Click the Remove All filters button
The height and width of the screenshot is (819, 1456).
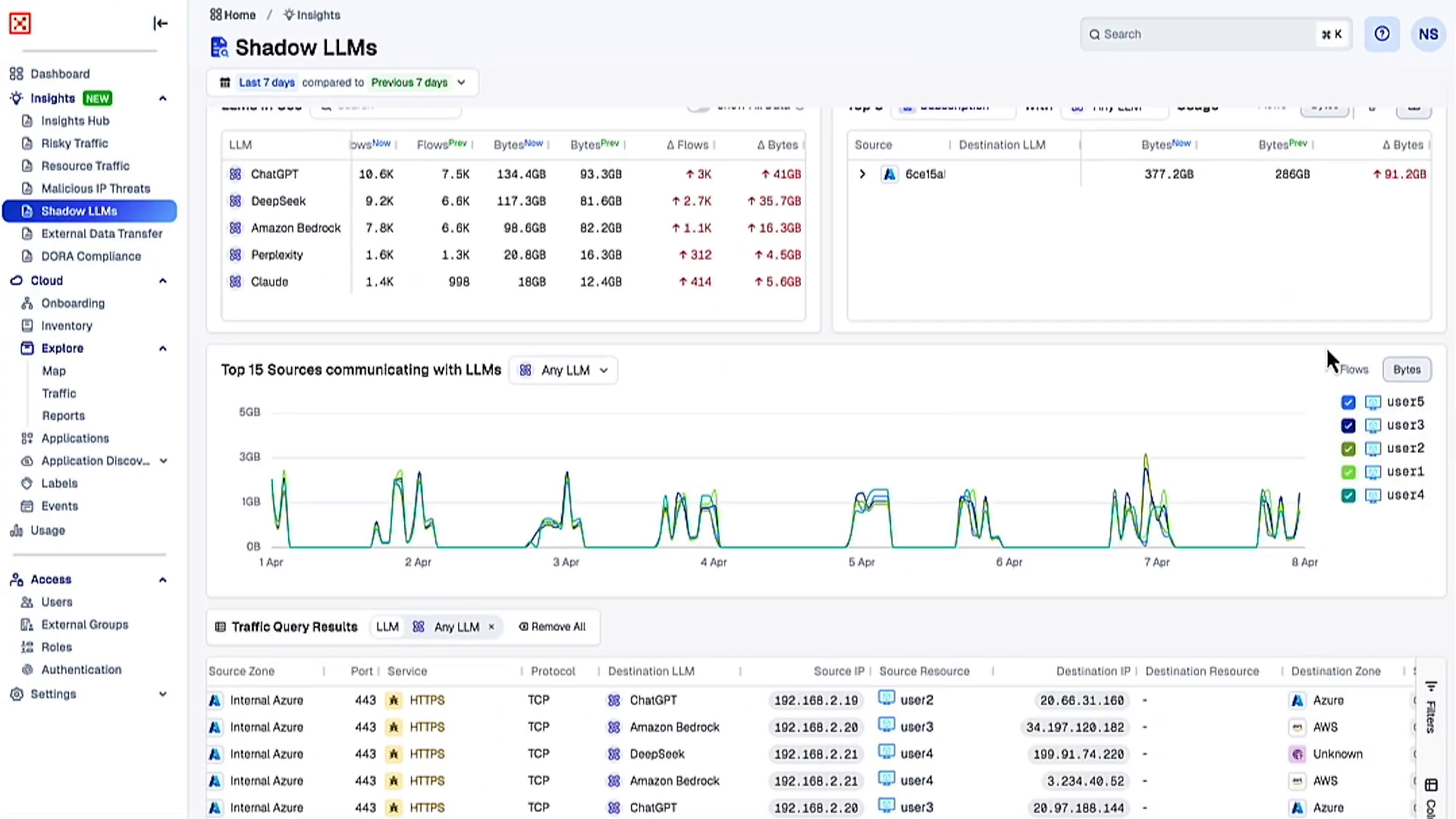click(553, 627)
